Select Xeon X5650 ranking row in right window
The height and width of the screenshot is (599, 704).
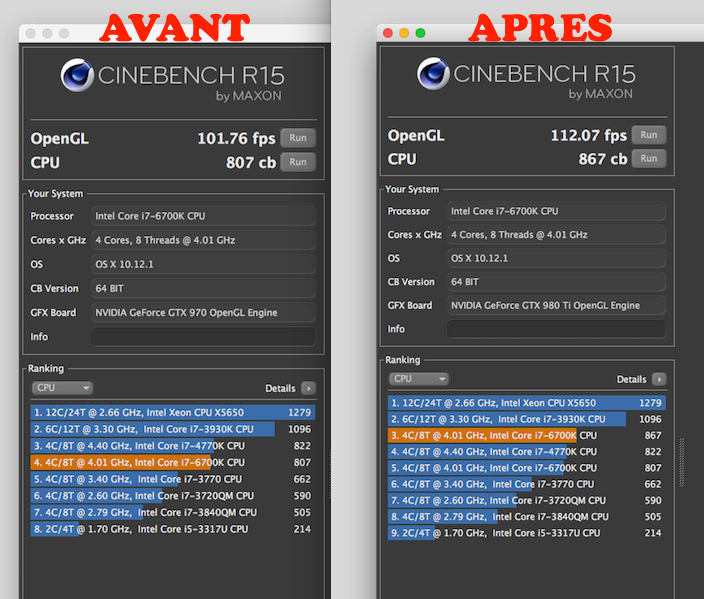527,403
